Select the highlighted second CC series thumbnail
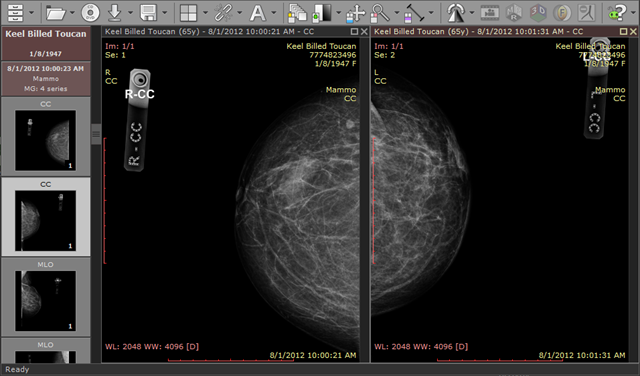The height and width of the screenshot is (376, 640). coord(45,220)
